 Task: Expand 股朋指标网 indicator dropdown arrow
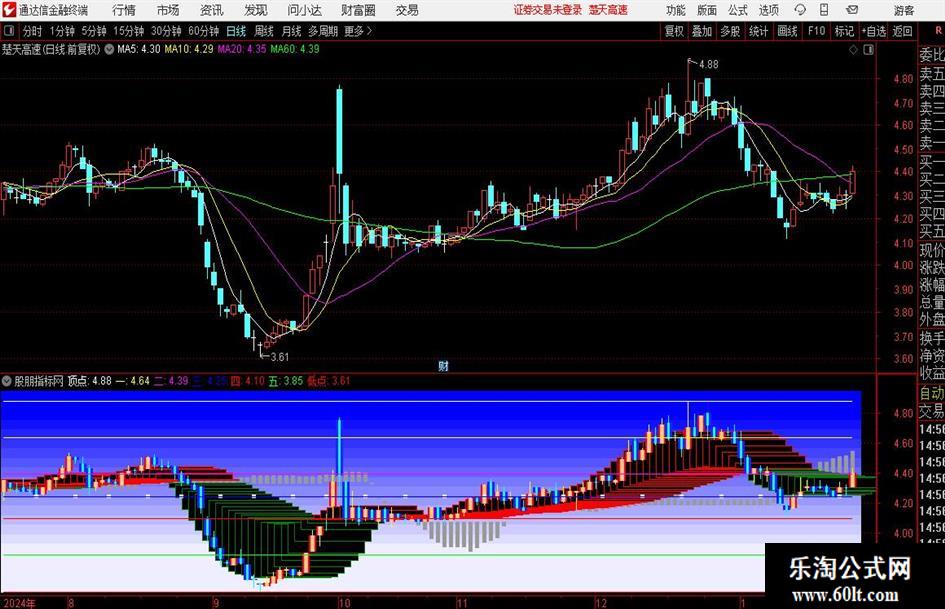click(x=7, y=381)
